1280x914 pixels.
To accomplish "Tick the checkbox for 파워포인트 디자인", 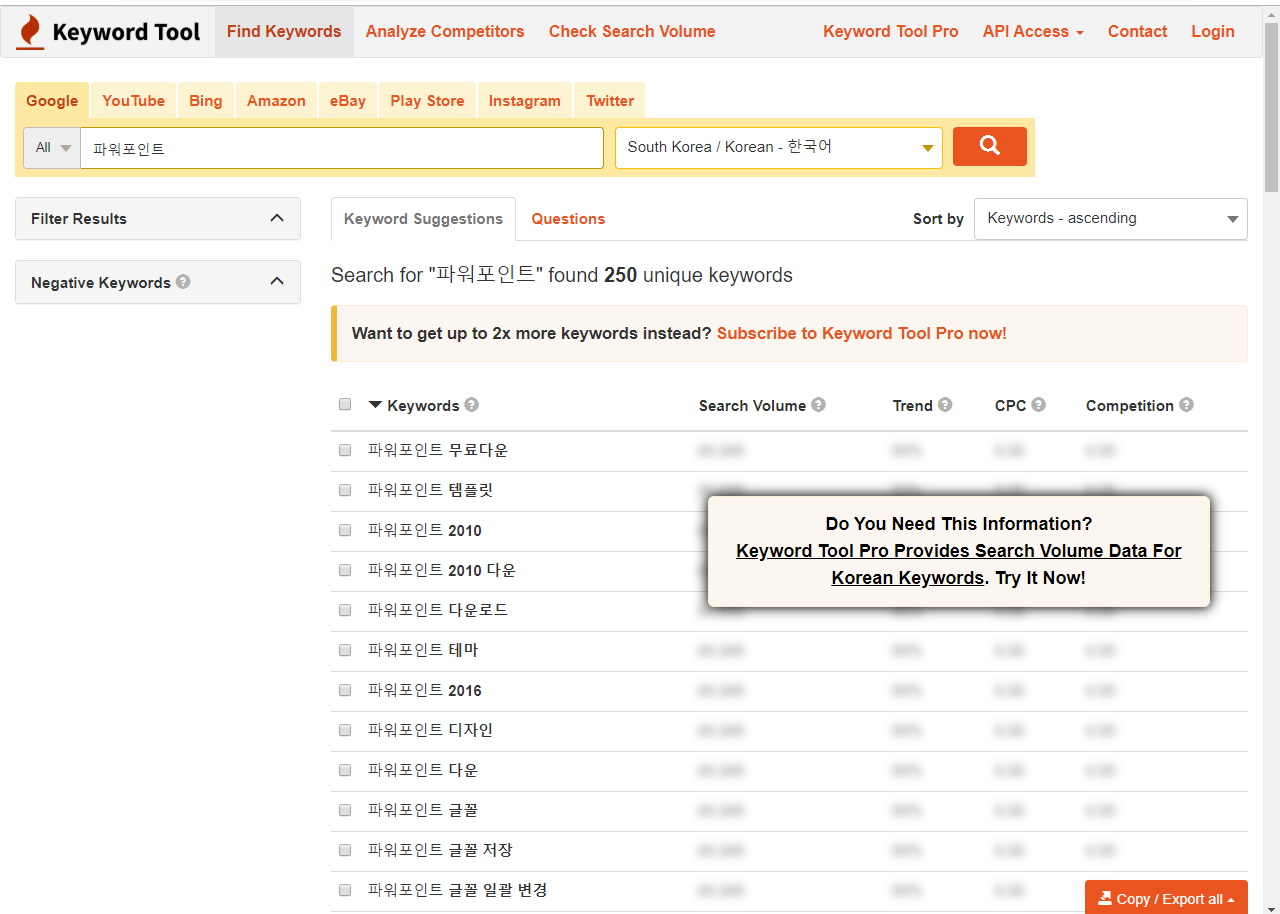I will click(345, 730).
